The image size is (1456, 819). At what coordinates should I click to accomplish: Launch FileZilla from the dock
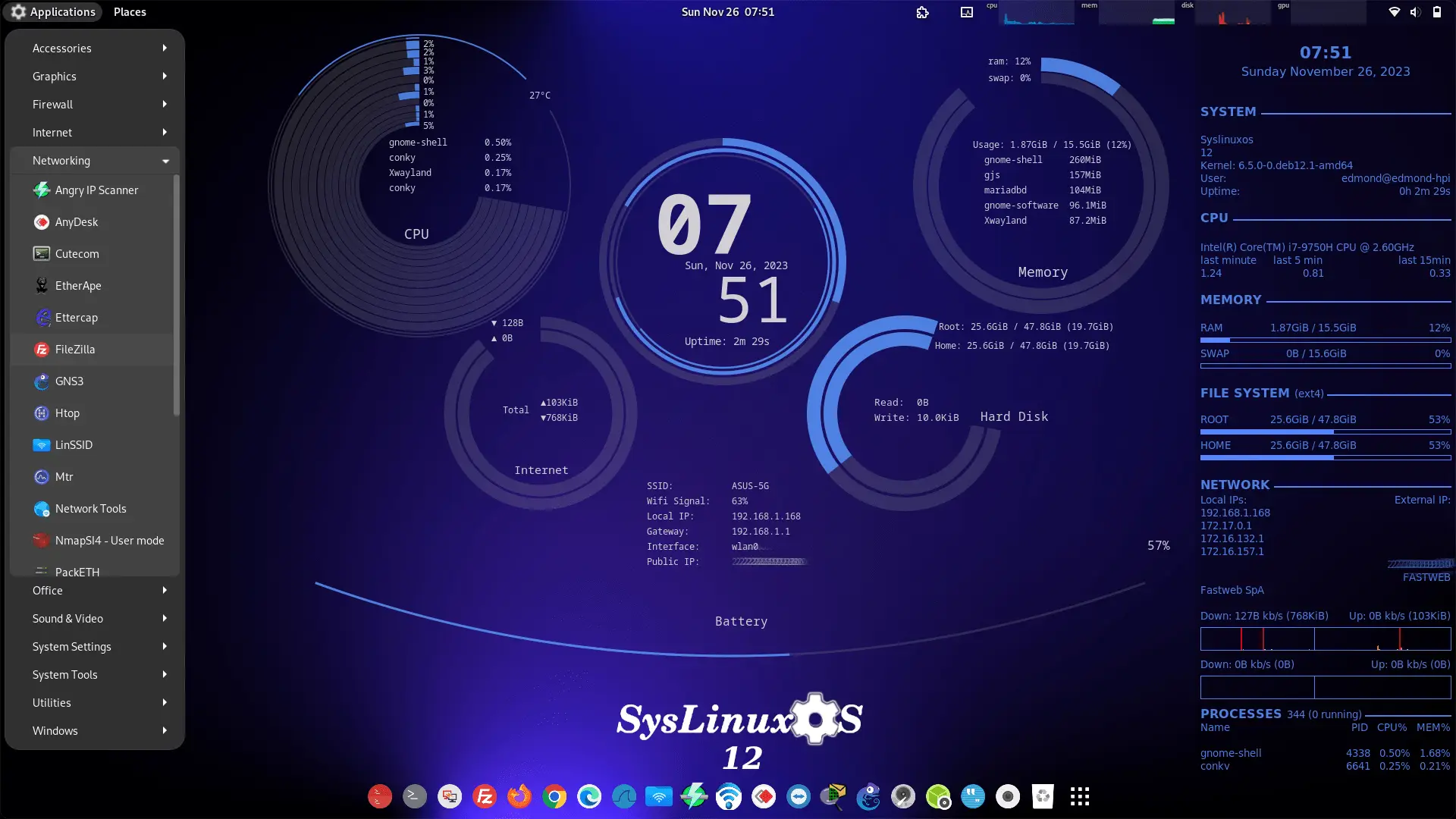click(485, 796)
